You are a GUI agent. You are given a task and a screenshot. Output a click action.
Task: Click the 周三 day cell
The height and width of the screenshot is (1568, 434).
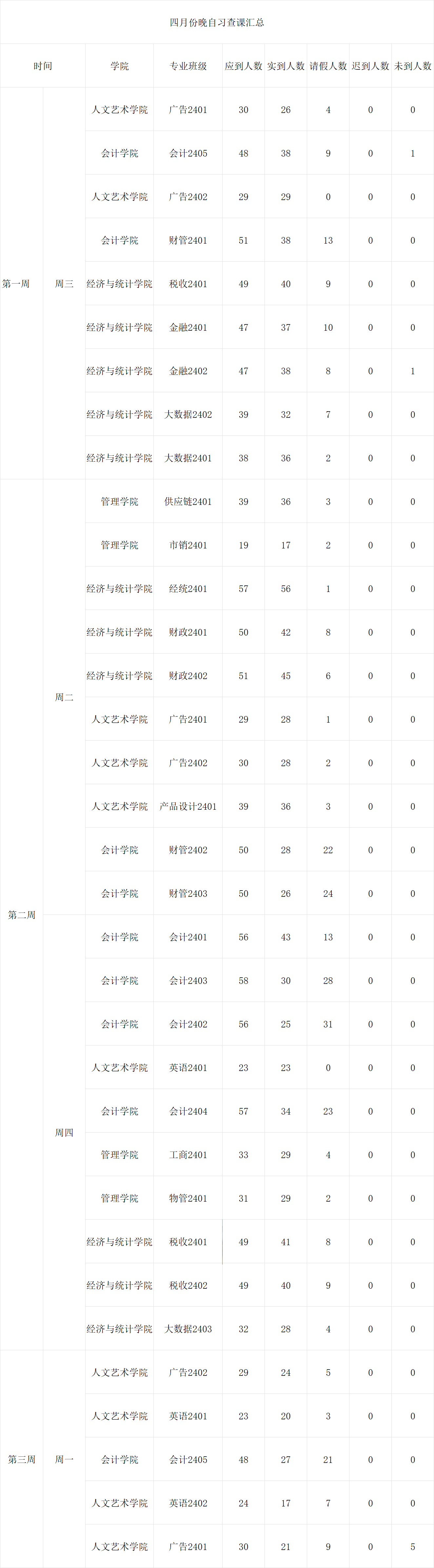(64, 284)
